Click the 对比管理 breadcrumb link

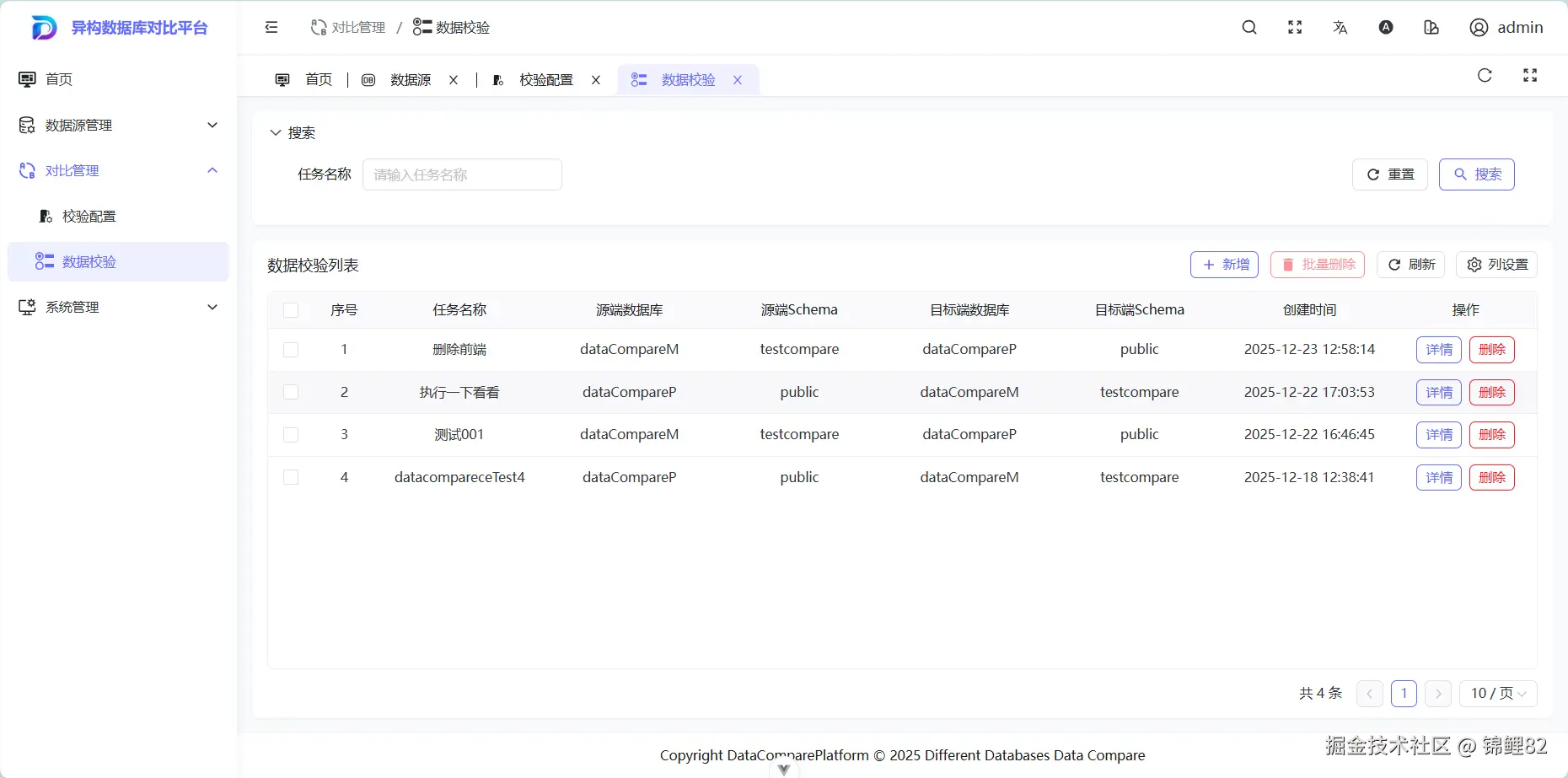348,28
